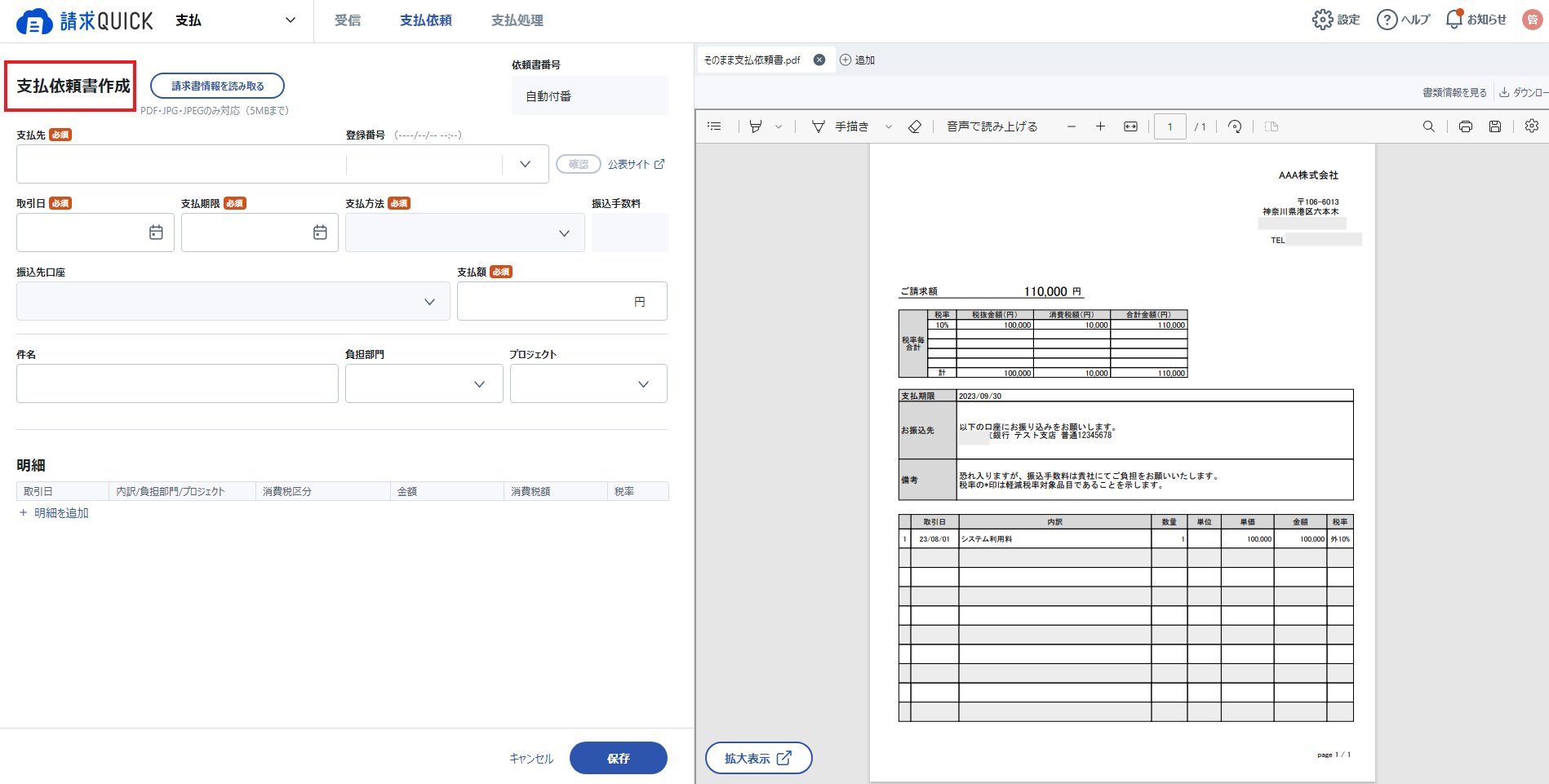Save the PDF with floppy disk icon

click(x=1495, y=126)
